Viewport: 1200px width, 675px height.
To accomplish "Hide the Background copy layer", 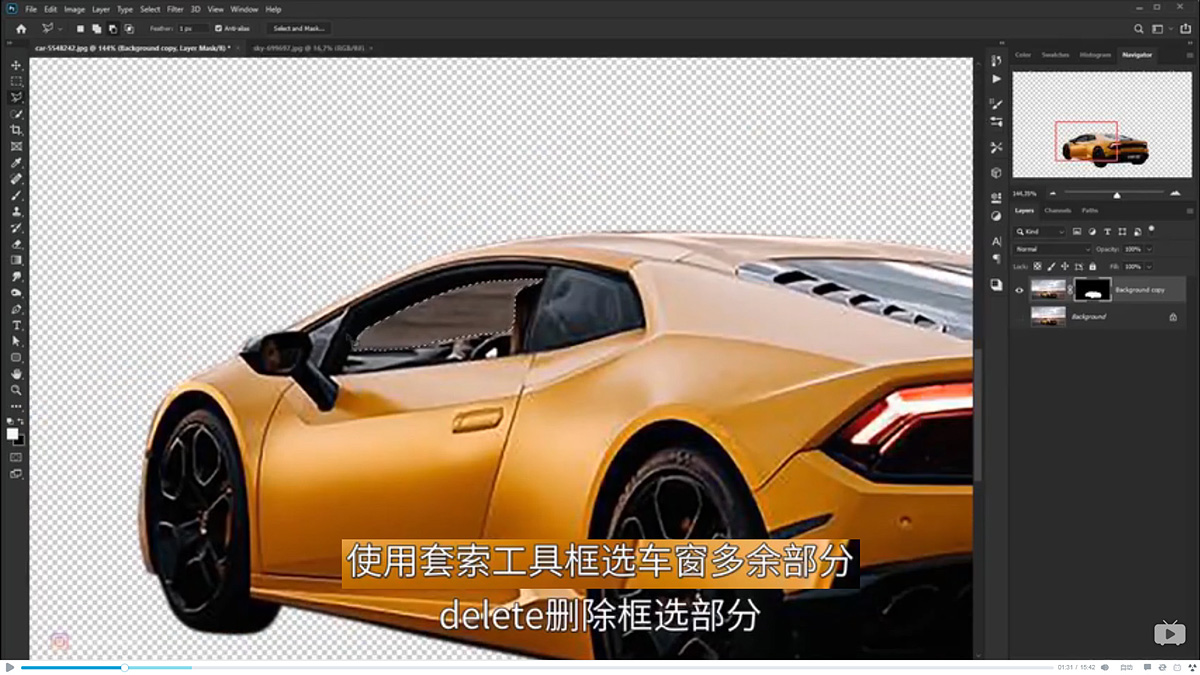I will [1018, 290].
